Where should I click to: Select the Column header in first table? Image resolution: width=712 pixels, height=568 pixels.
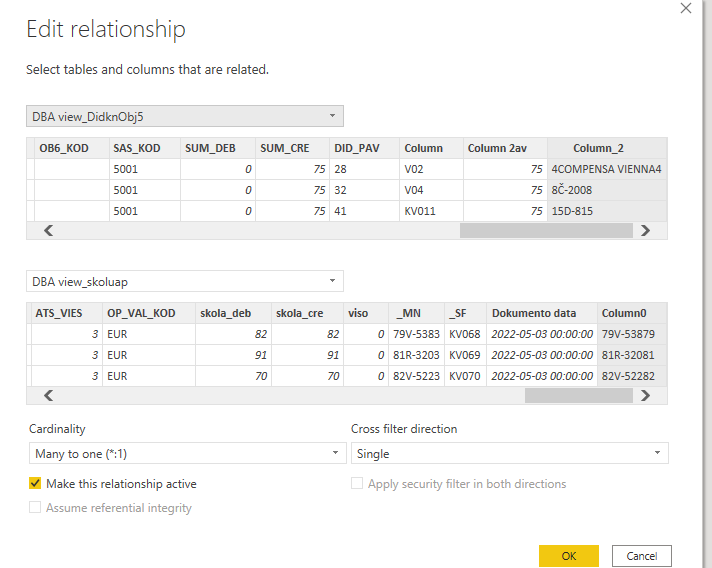point(431,148)
